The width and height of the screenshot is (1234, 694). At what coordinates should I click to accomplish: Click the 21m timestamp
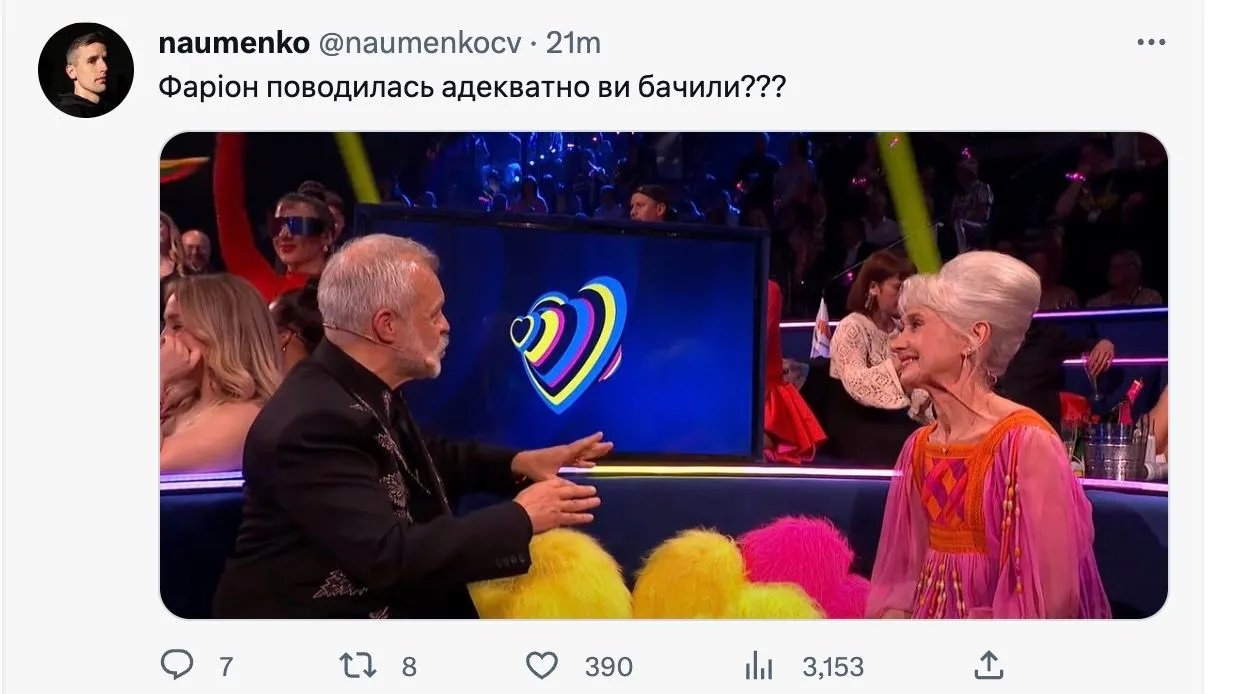click(x=573, y=43)
